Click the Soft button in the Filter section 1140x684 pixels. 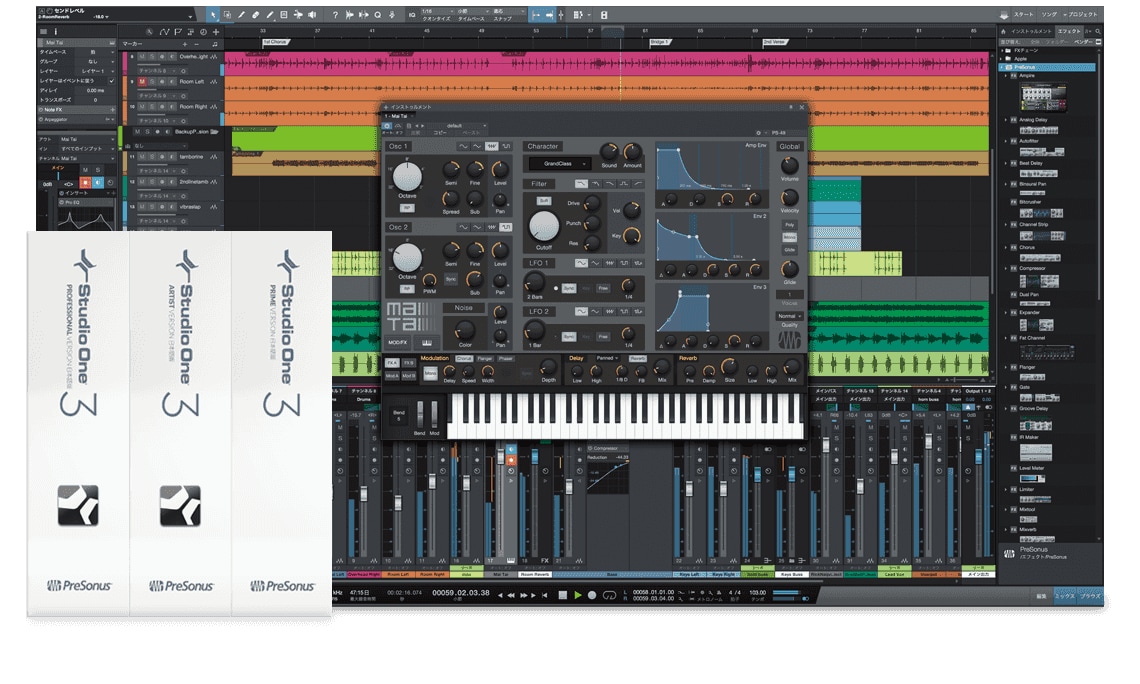tap(544, 201)
